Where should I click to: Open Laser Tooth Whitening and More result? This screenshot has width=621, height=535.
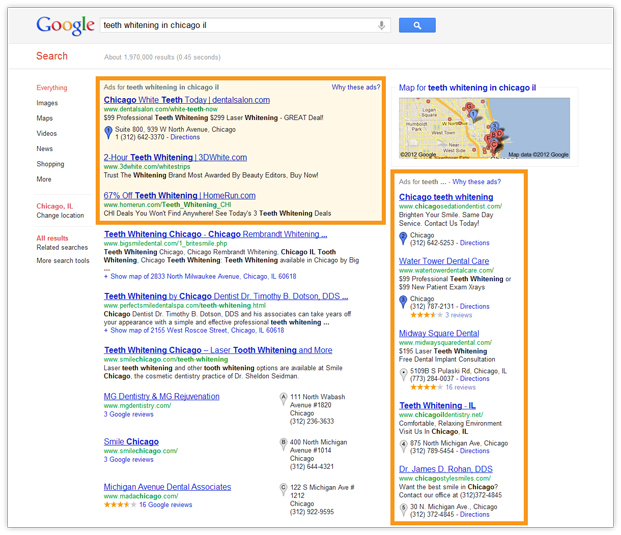click(x=218, y=350)
